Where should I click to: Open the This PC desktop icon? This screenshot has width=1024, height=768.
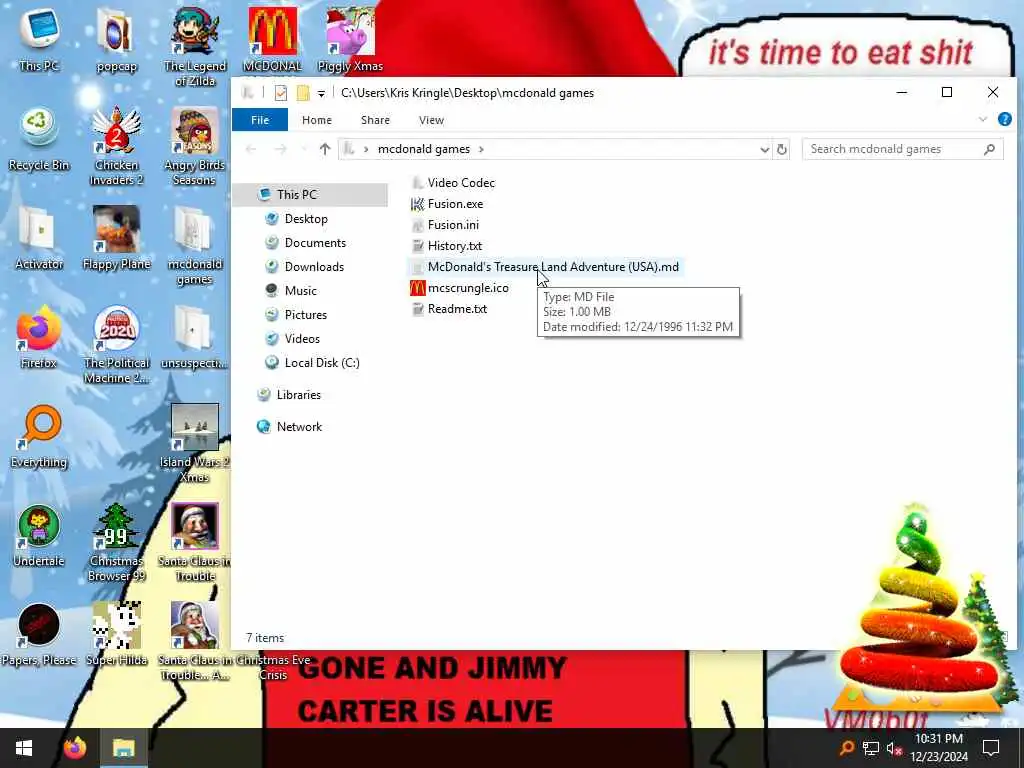pos(39,39)
